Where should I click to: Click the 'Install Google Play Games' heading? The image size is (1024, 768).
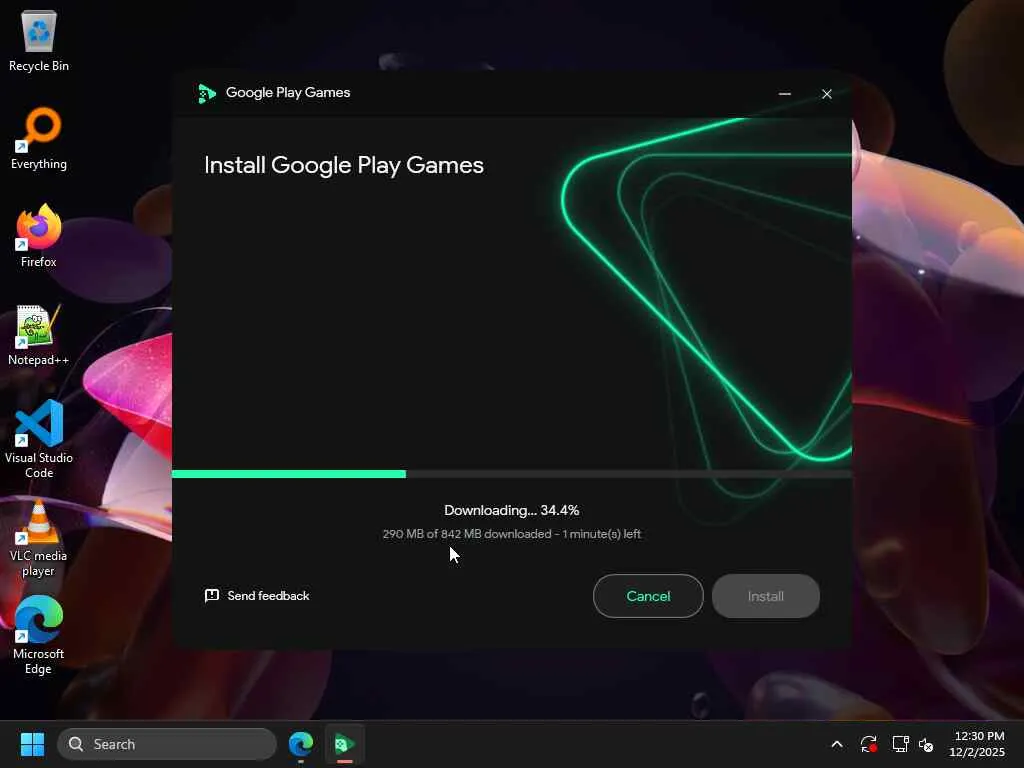pos(344,165)
